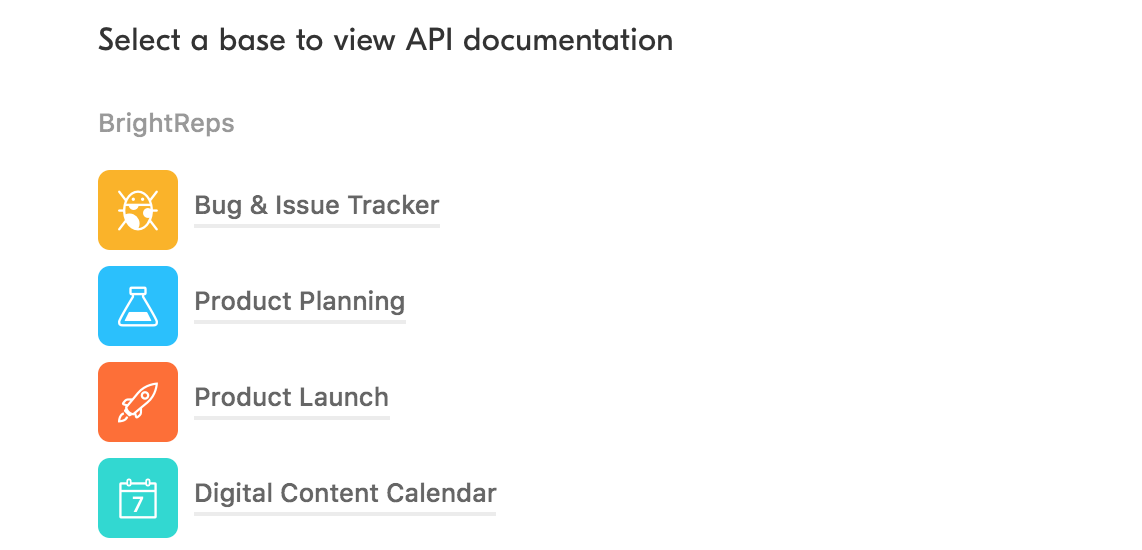Click the blue flask icon
The image size is (1142, 550).
tap(138, 306)
